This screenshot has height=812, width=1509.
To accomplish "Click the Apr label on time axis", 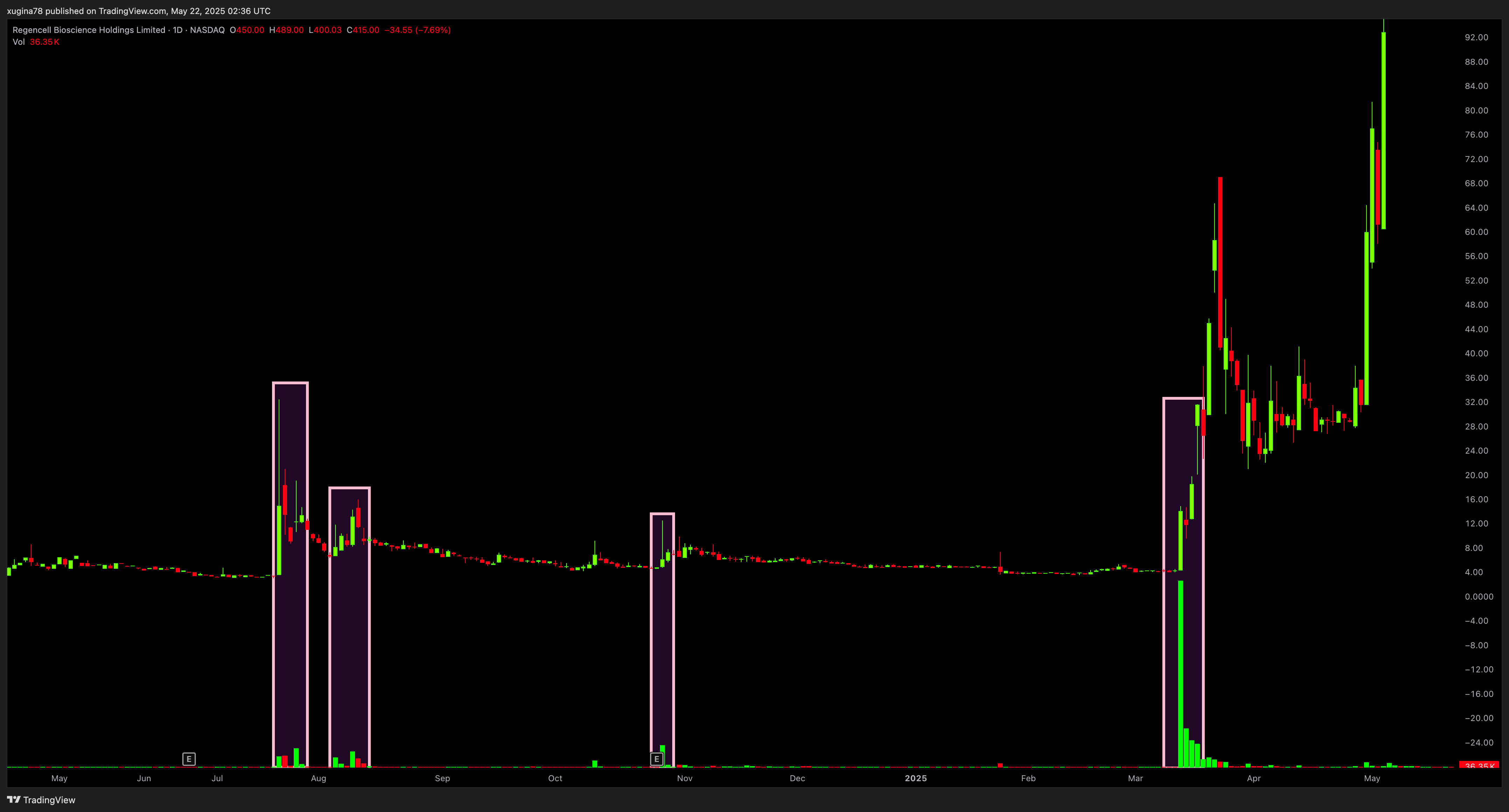I will tap(1254, 778).
